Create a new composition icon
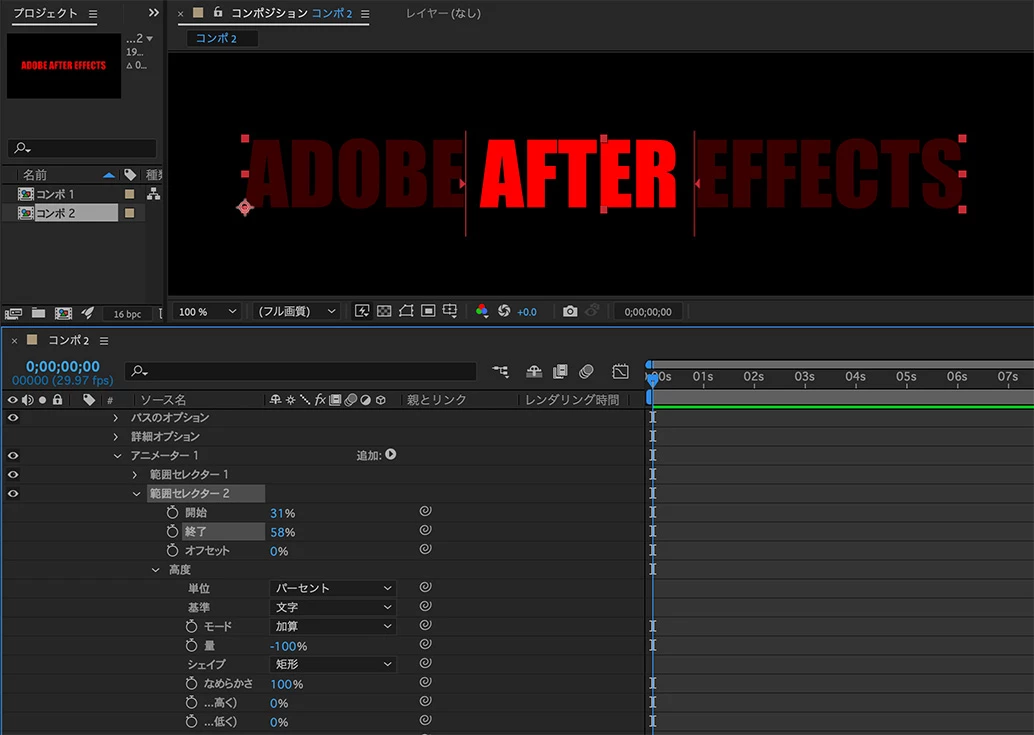 point(63,313)
